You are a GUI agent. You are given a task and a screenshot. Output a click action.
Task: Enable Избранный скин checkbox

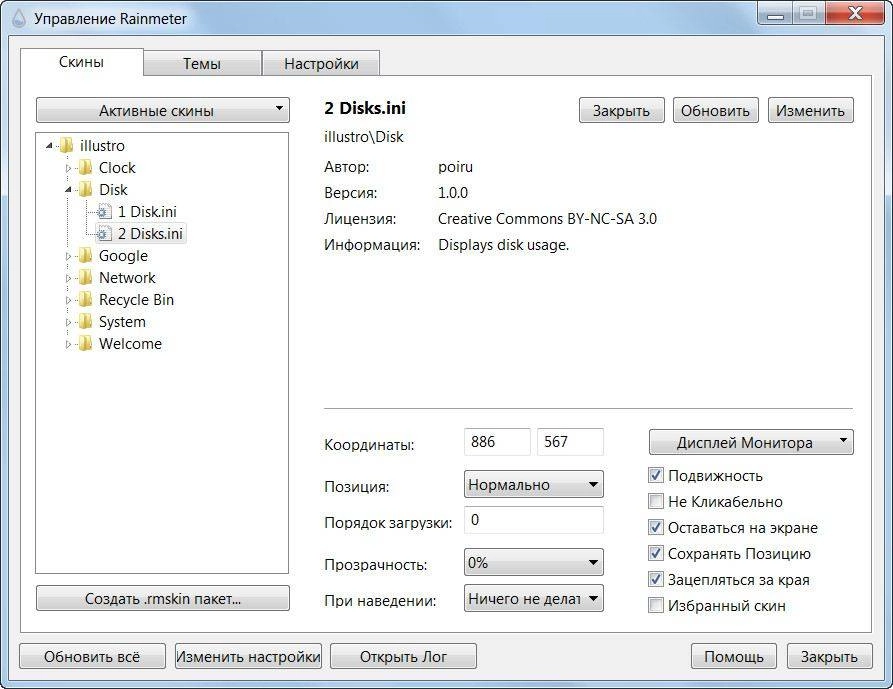[x=656, y=605]
